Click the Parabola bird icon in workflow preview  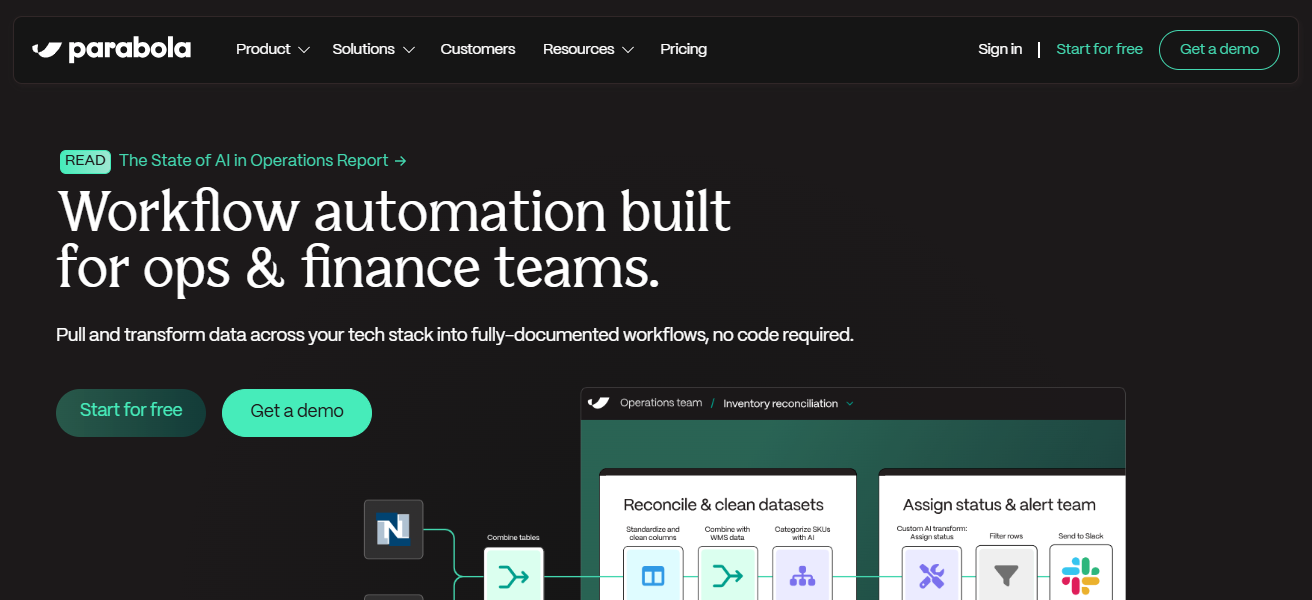[598, 403]
